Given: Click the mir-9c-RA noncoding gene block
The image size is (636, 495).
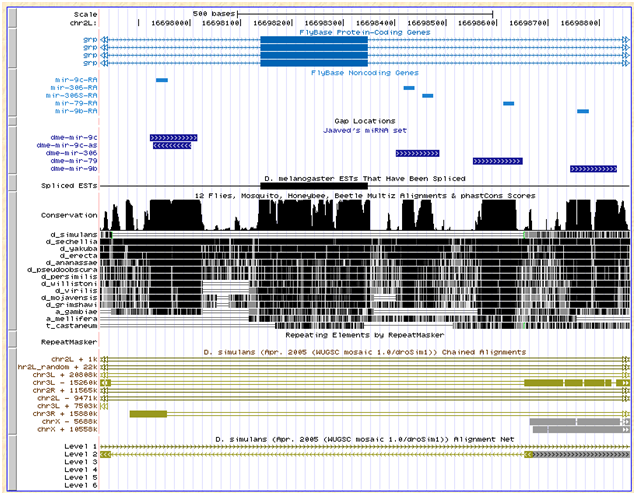Looking at the screenshot, I should coord(162,79).
